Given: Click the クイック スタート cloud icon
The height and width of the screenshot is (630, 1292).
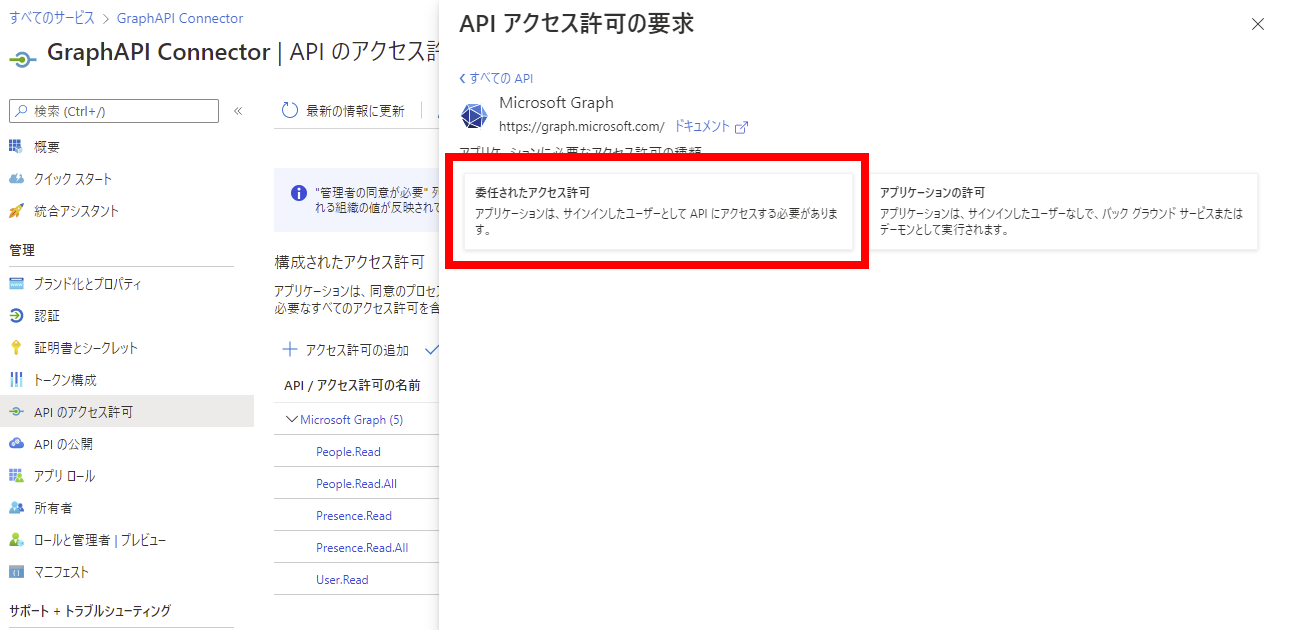Looking at the screenshot, I should click(16, 179).
